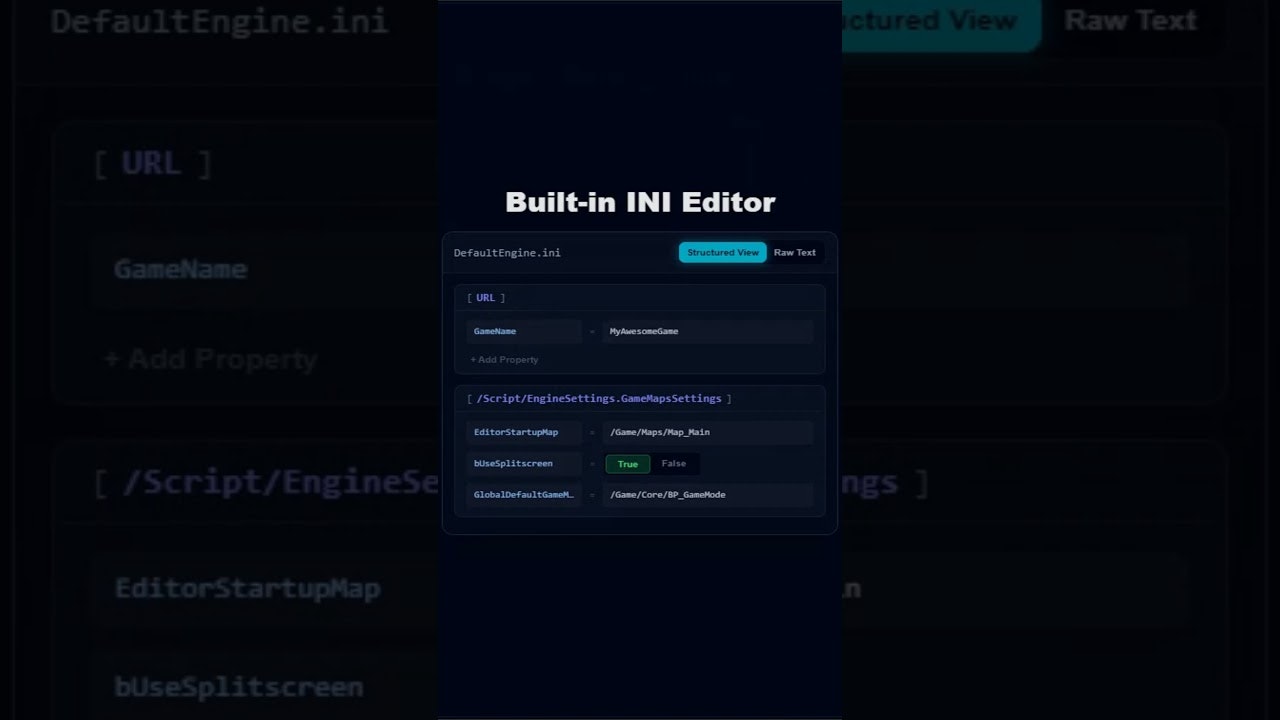Click the small sharp EditorStartupMap key field
Viewport: 1280px width, 720px height.
(524, 432)
